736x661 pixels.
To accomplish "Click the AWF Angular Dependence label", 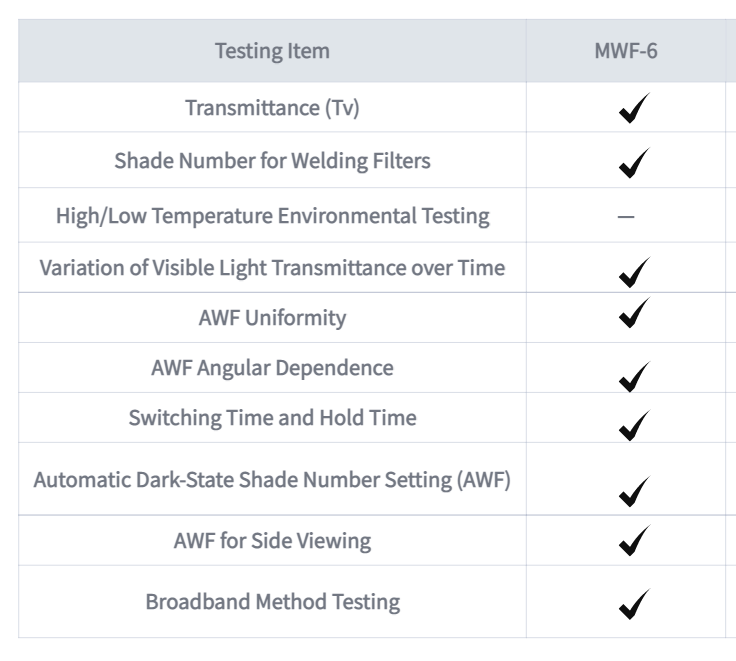I will coord(272,368).
